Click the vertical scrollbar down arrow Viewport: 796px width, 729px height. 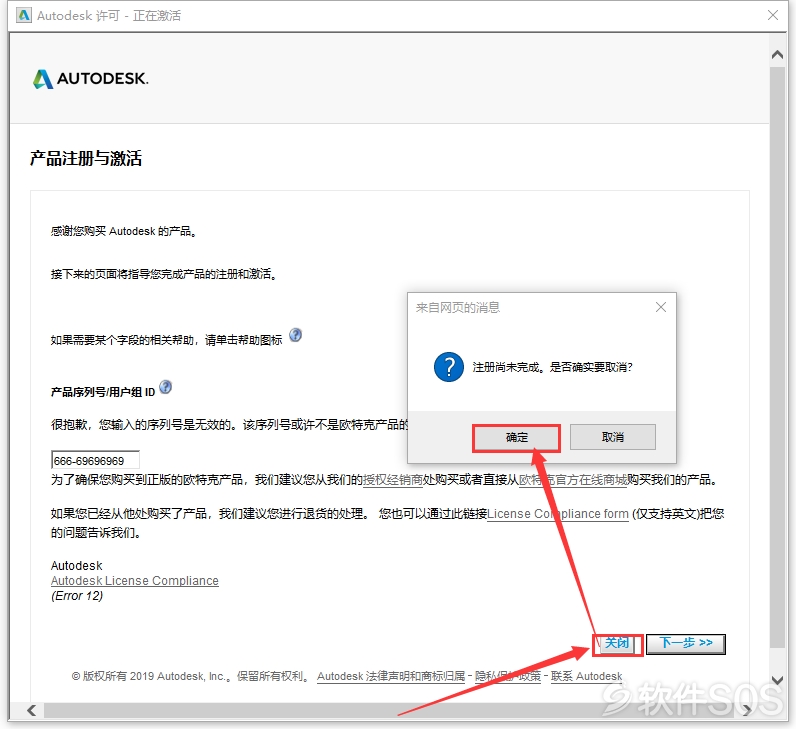coord(777,680)
